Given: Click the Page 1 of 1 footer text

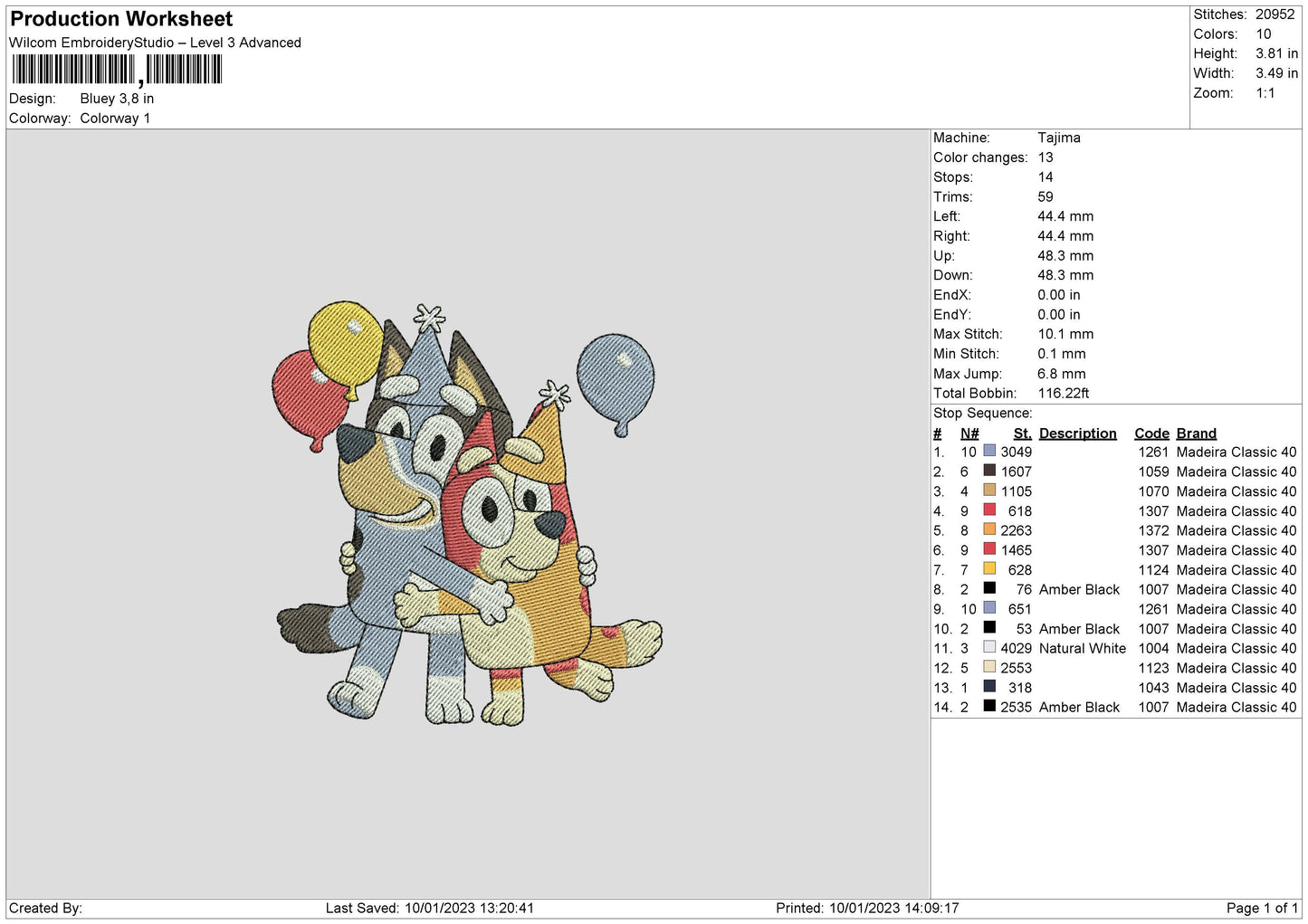Looking at the screenshot, I should [1262, 908].
